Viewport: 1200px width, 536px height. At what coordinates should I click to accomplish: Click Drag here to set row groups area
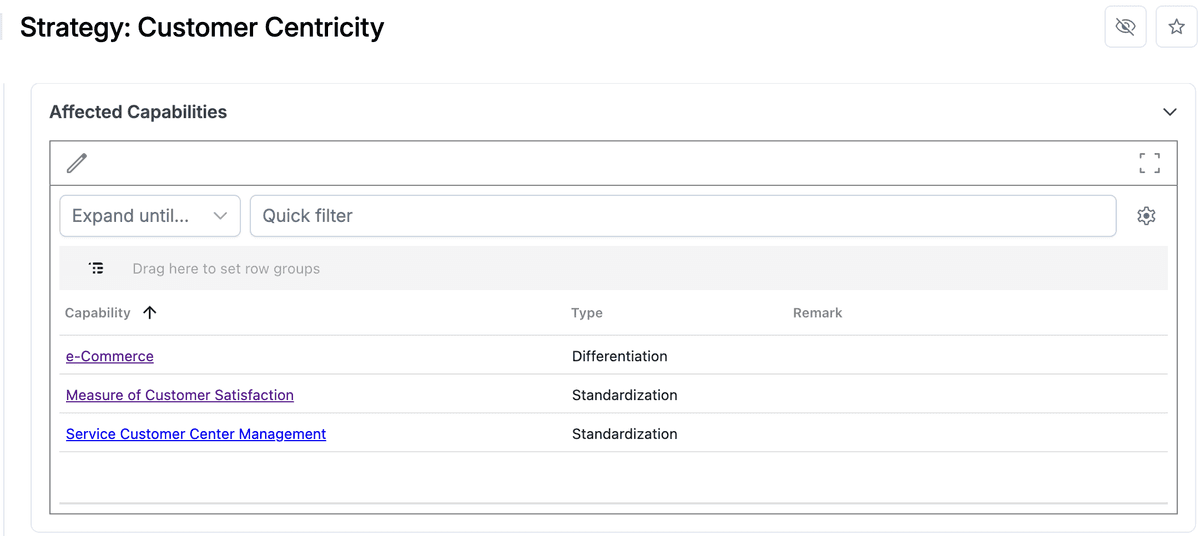226,269
